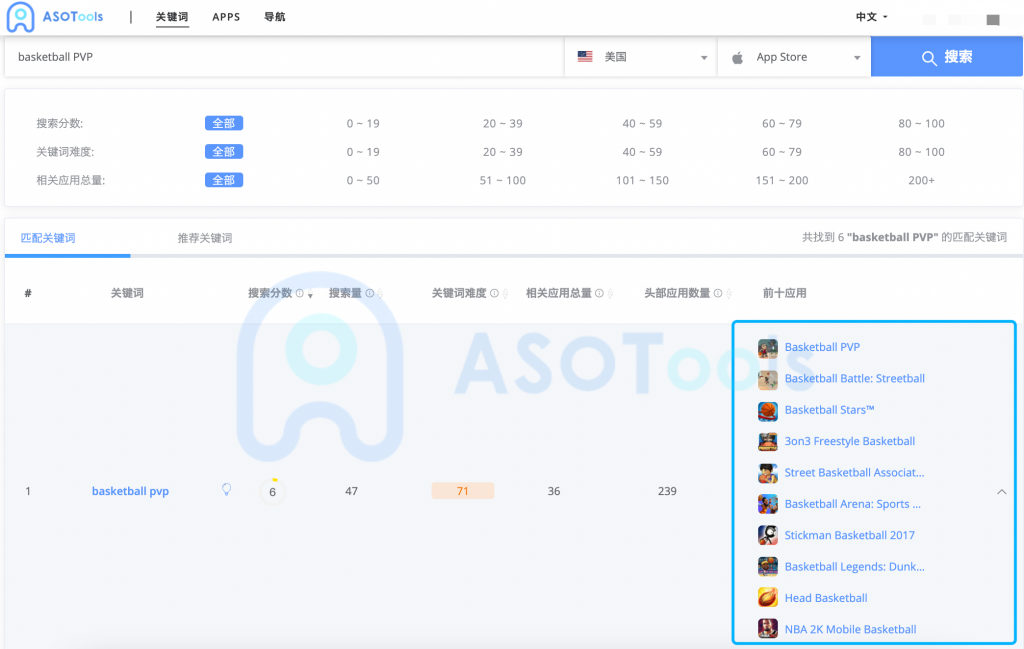The image size is (1024, 649).
Task: Open the 3on3 Freestyle Basketball link
Action: (850, 441)
